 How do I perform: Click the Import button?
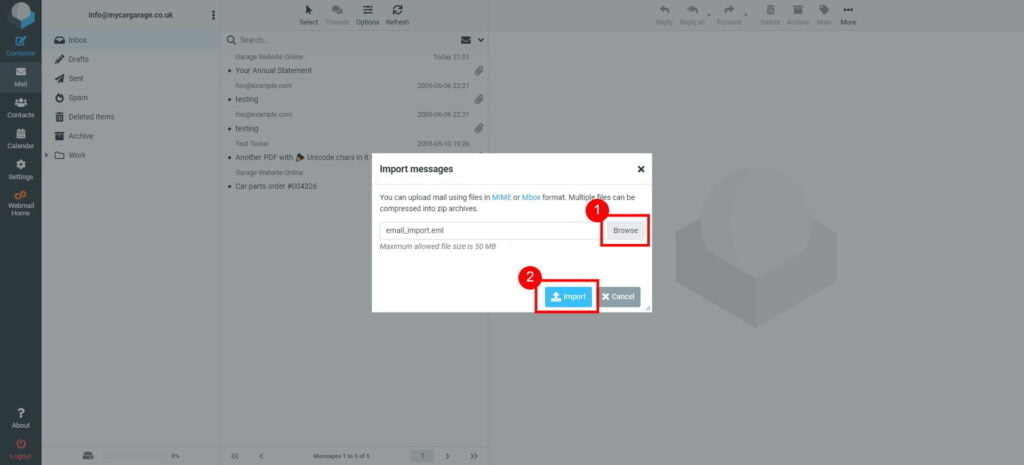[x=568, y=297]
